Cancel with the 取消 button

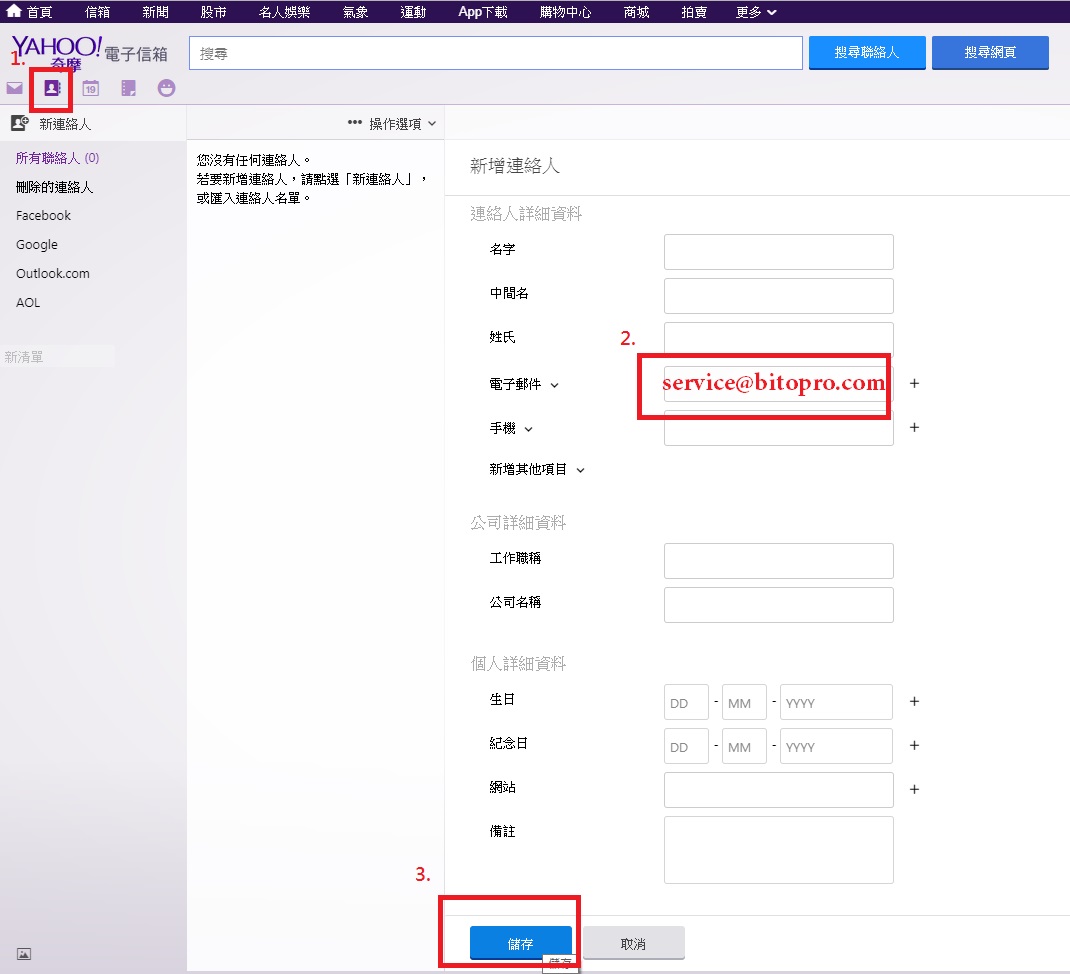tap(633, 943)
